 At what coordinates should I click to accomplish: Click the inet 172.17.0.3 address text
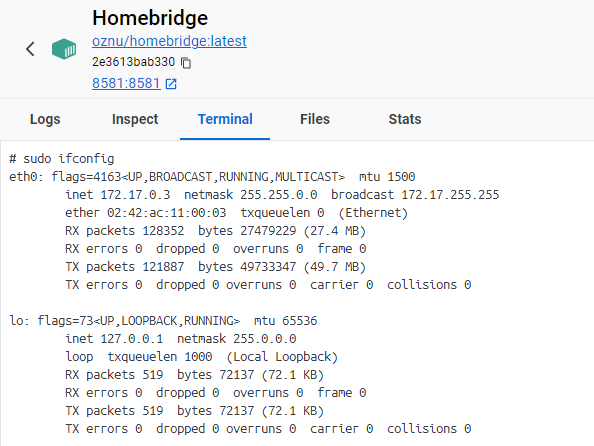[x=118, y=195]
